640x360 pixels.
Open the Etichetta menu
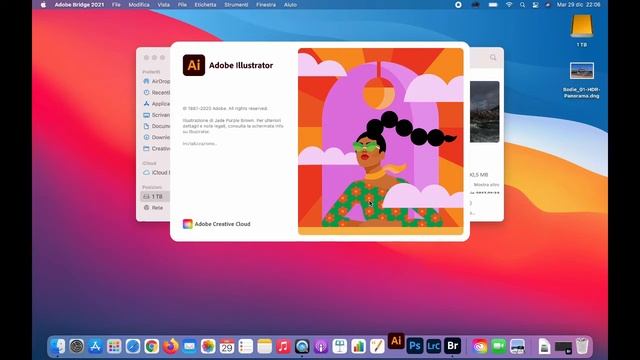(x=205, y=5)
